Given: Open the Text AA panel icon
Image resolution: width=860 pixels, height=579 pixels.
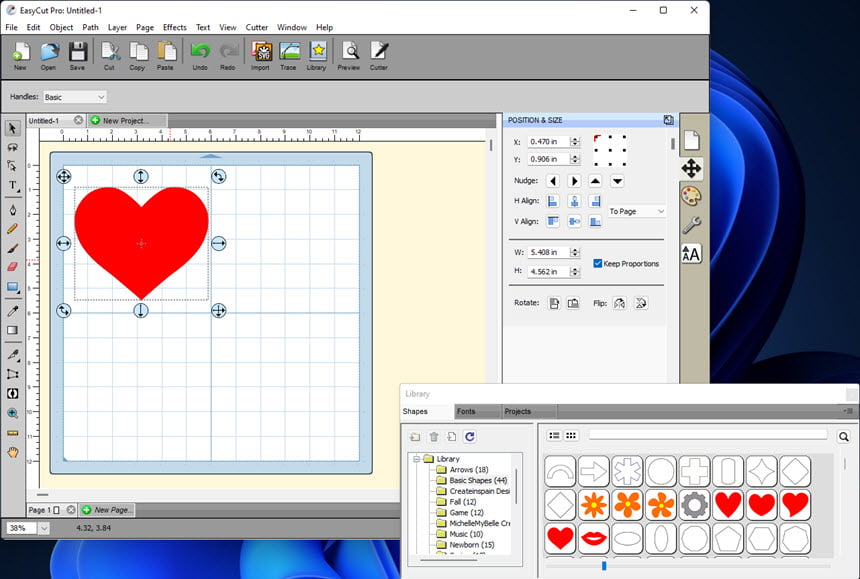Looking at the screenshot, I should [x=691, y=254].
